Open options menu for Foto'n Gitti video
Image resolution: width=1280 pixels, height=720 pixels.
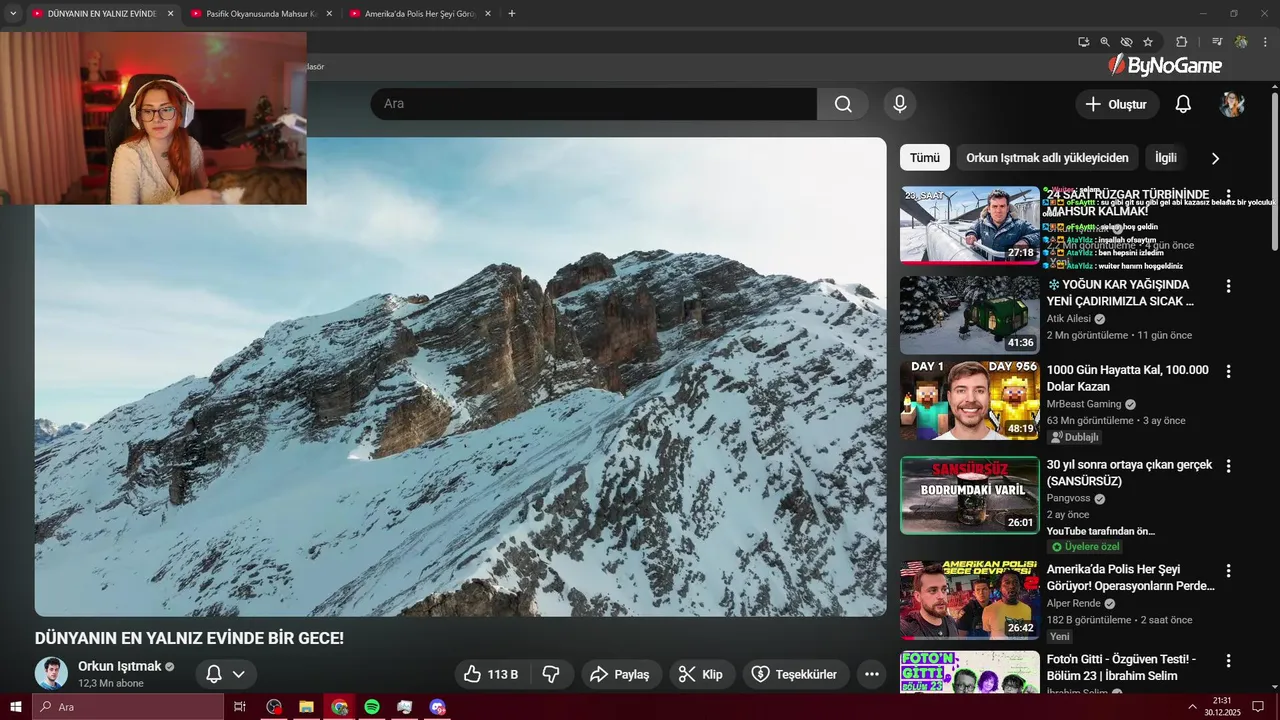(1229, 661)
